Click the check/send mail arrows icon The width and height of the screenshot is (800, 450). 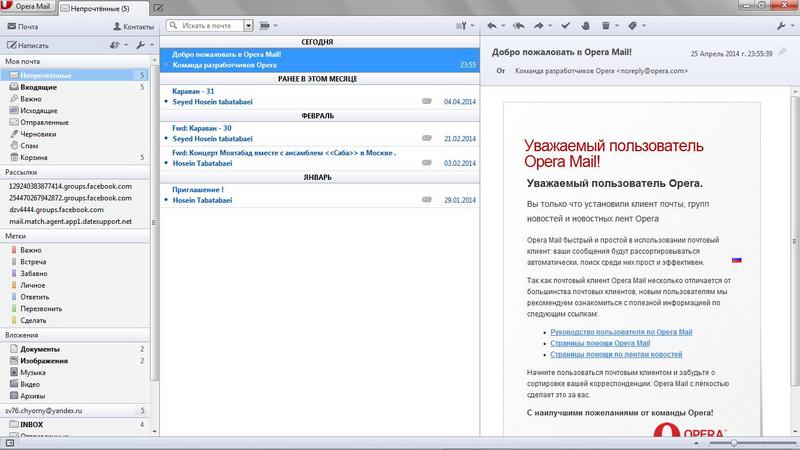(114, 45)
